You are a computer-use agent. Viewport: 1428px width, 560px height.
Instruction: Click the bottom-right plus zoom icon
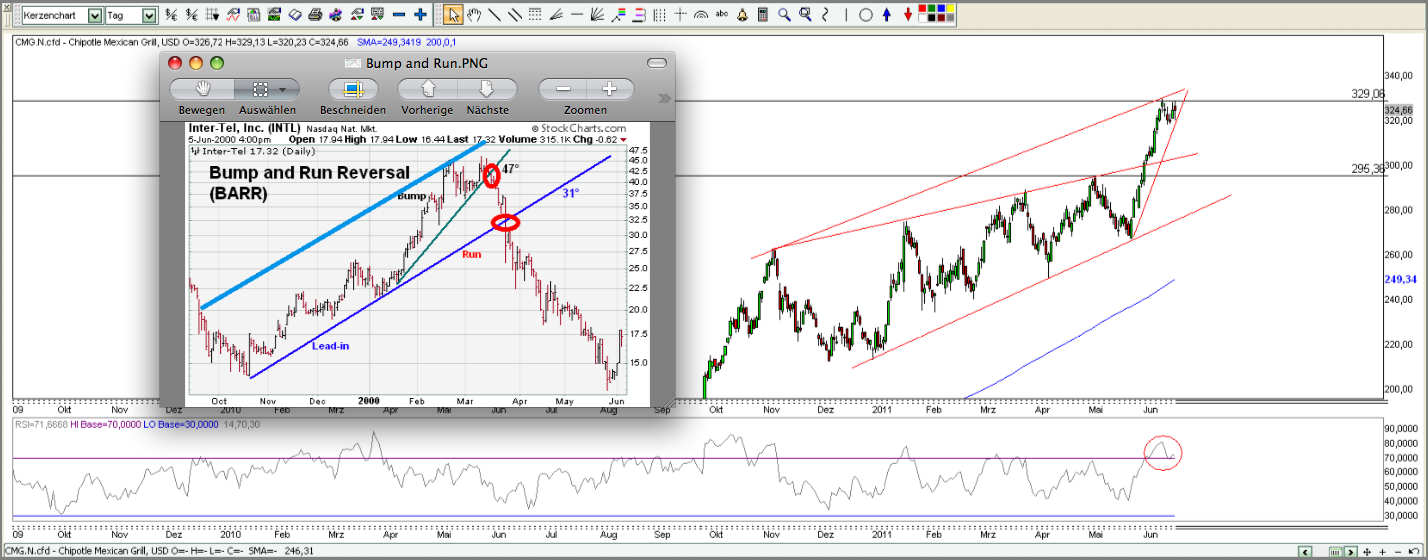(1382, 552)
